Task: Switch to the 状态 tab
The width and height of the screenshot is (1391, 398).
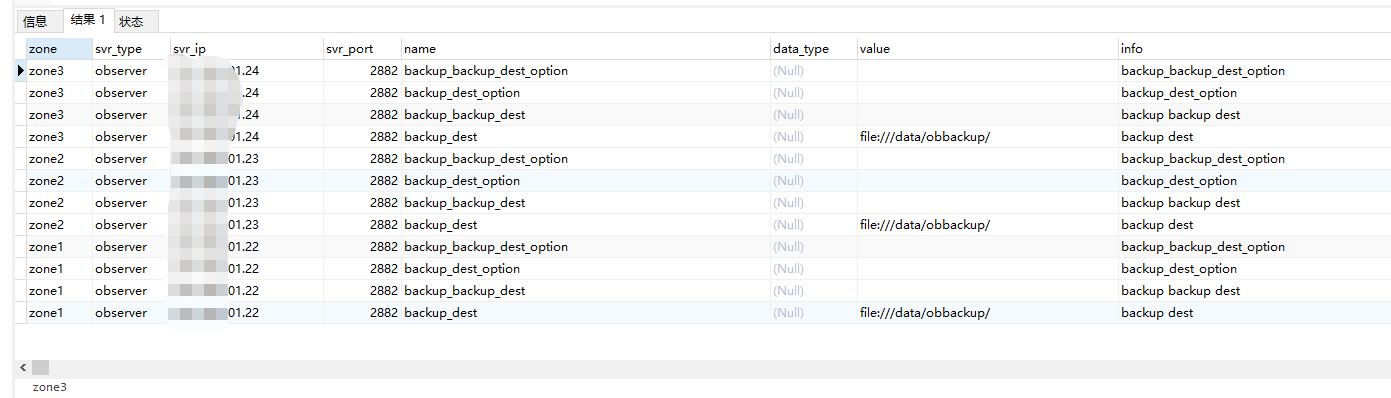Action: click(131, 21)
